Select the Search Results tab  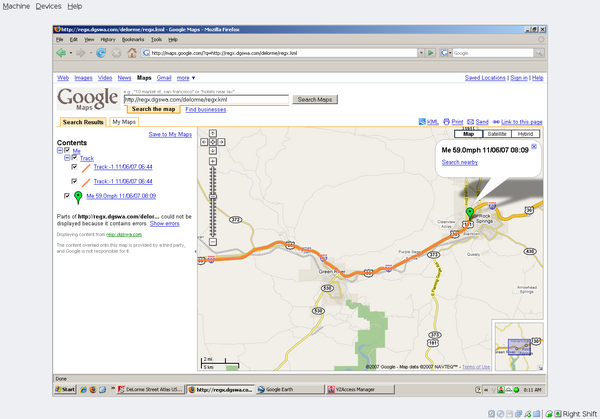[x=83, y=122]
